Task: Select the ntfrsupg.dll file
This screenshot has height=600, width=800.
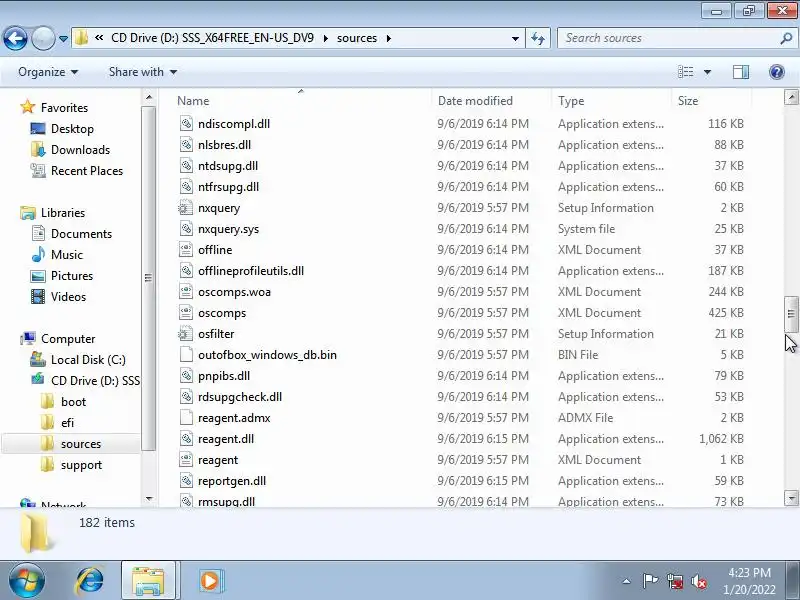Action: (228, 187)
